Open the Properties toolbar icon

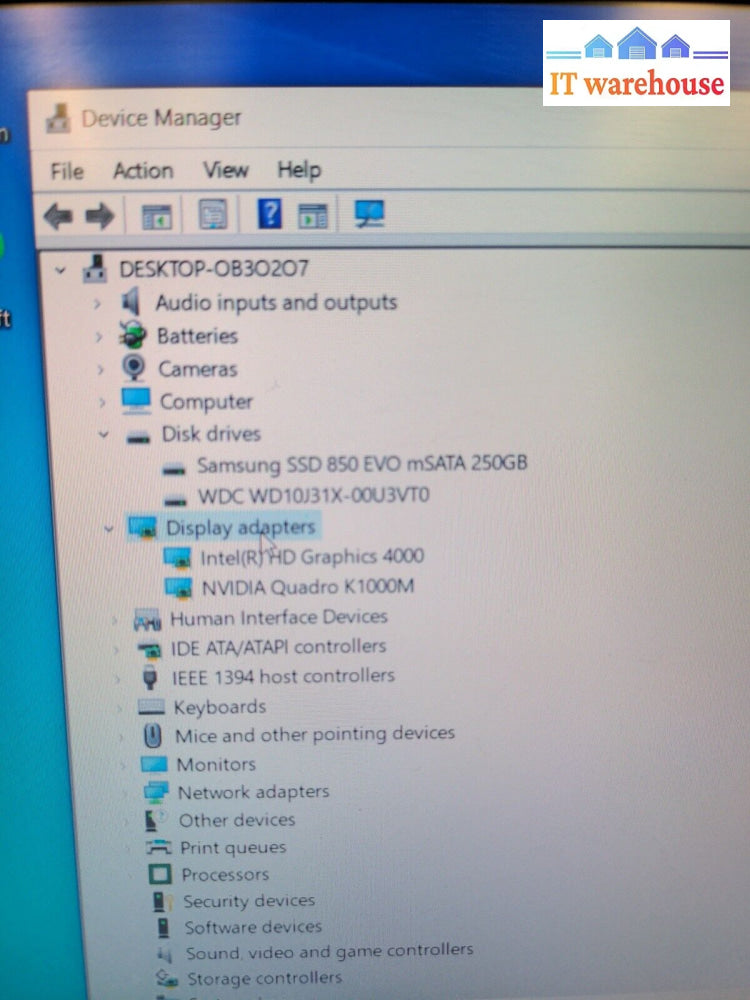[x=213, y=214]
